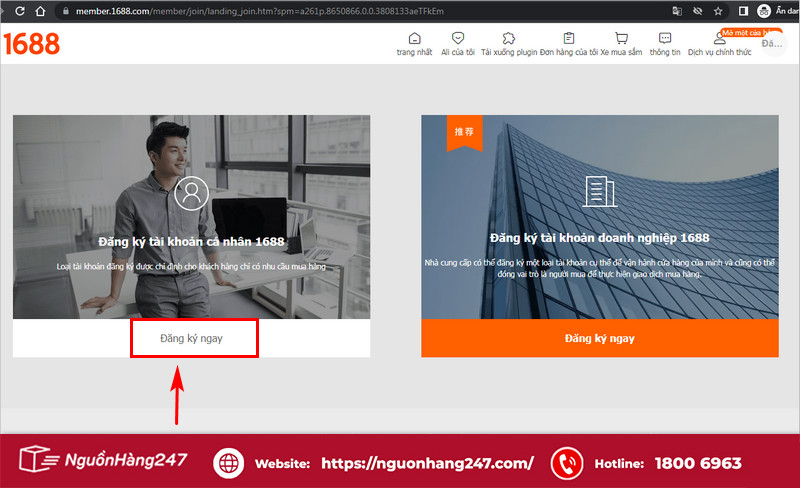800x488 pixels.
Task: Click the 'thông tin' message icon
Action: tap(665, 39)
